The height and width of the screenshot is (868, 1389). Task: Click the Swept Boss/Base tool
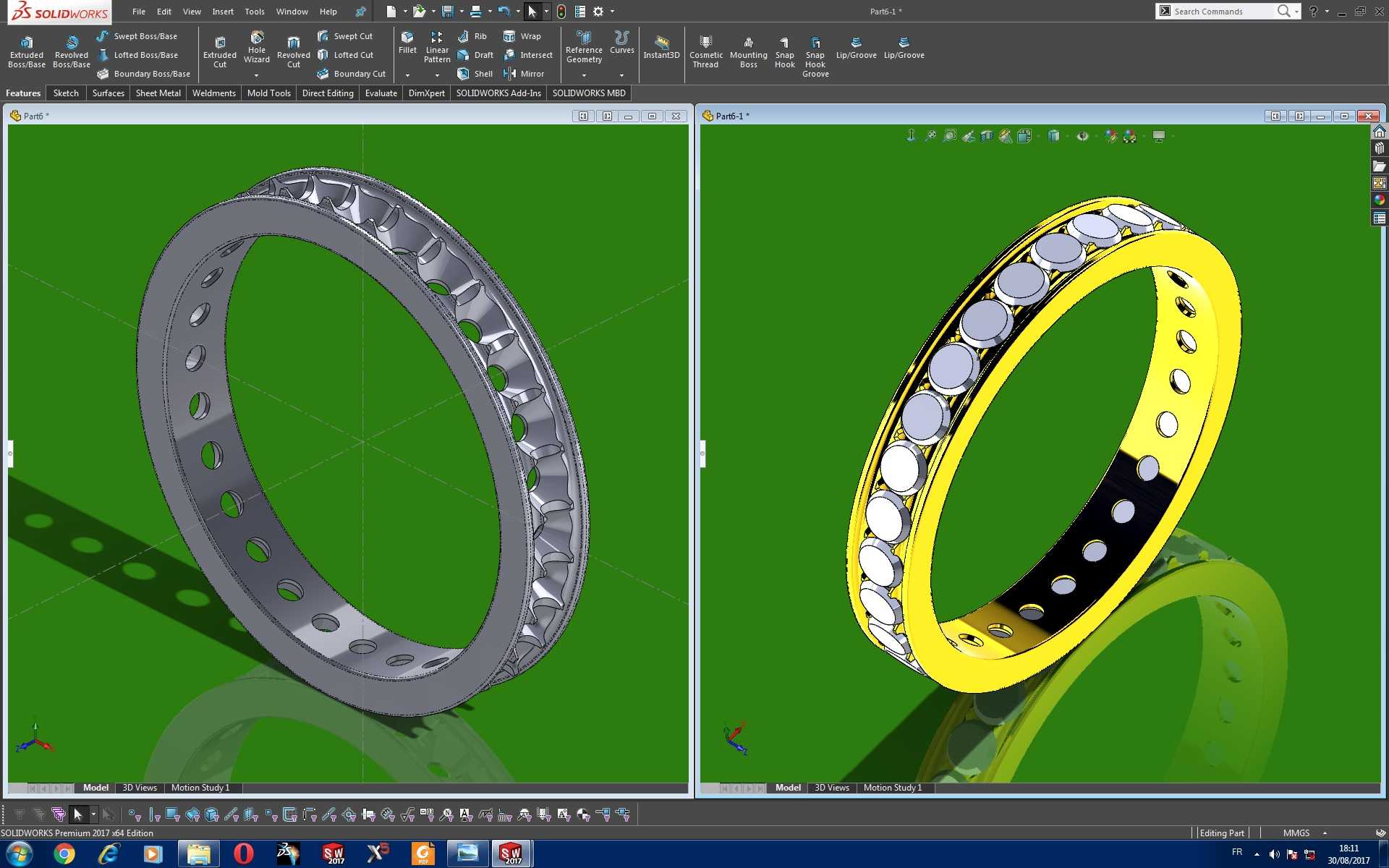click(x=137, y=36)
